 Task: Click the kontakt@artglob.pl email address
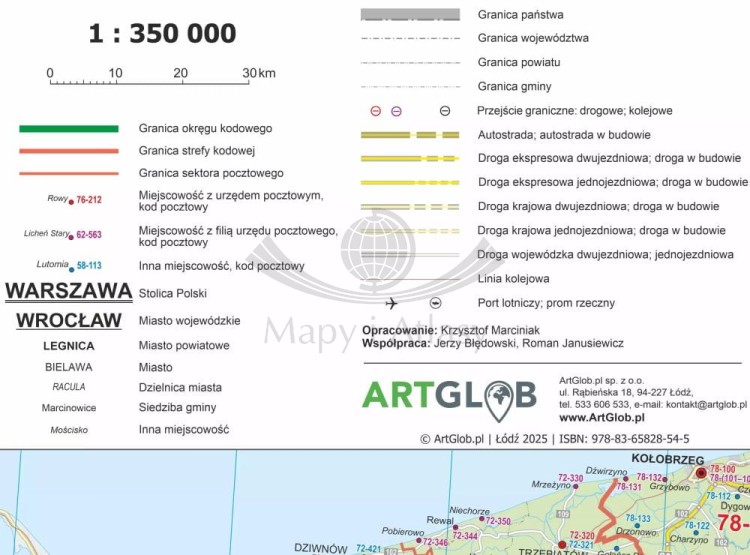click(x=706, y=405)
